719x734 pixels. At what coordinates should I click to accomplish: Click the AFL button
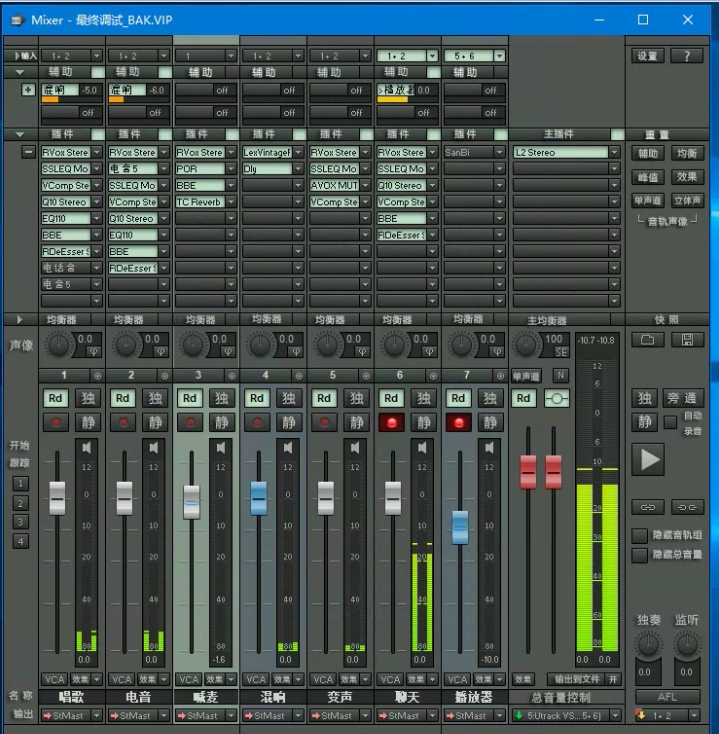coord(668,697)
